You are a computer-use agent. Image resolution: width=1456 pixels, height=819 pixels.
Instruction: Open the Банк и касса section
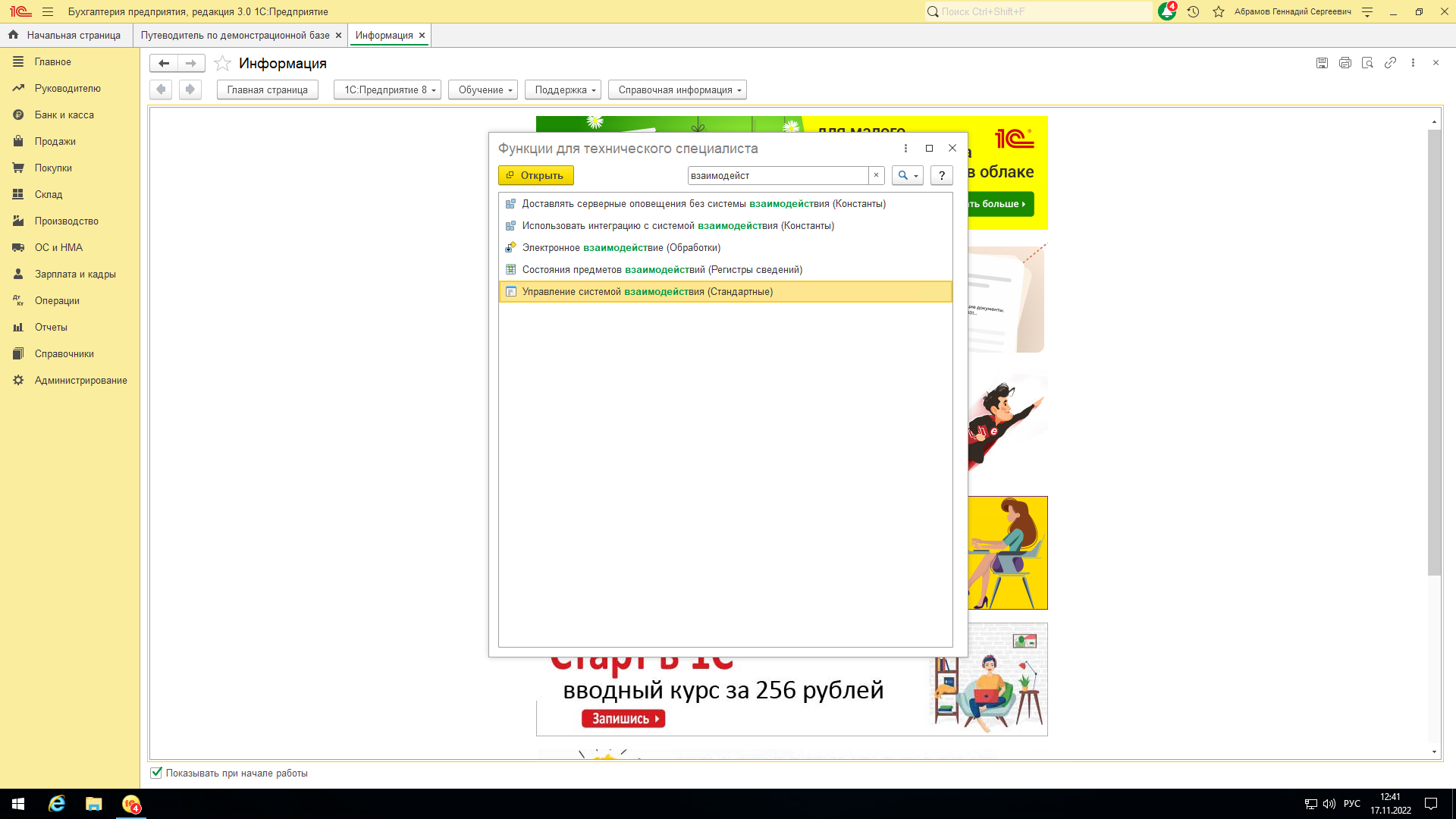(x=70, y=115)
